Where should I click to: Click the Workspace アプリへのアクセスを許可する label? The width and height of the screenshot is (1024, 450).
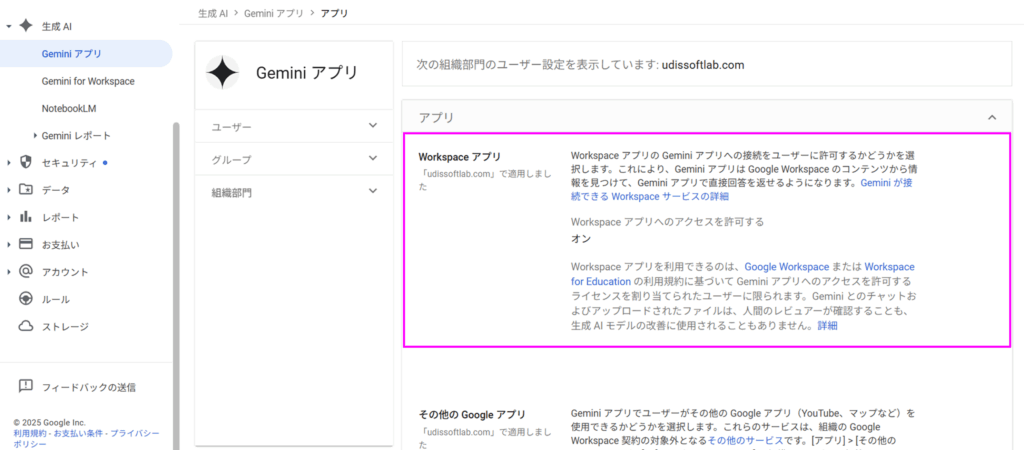coord(667,221)
